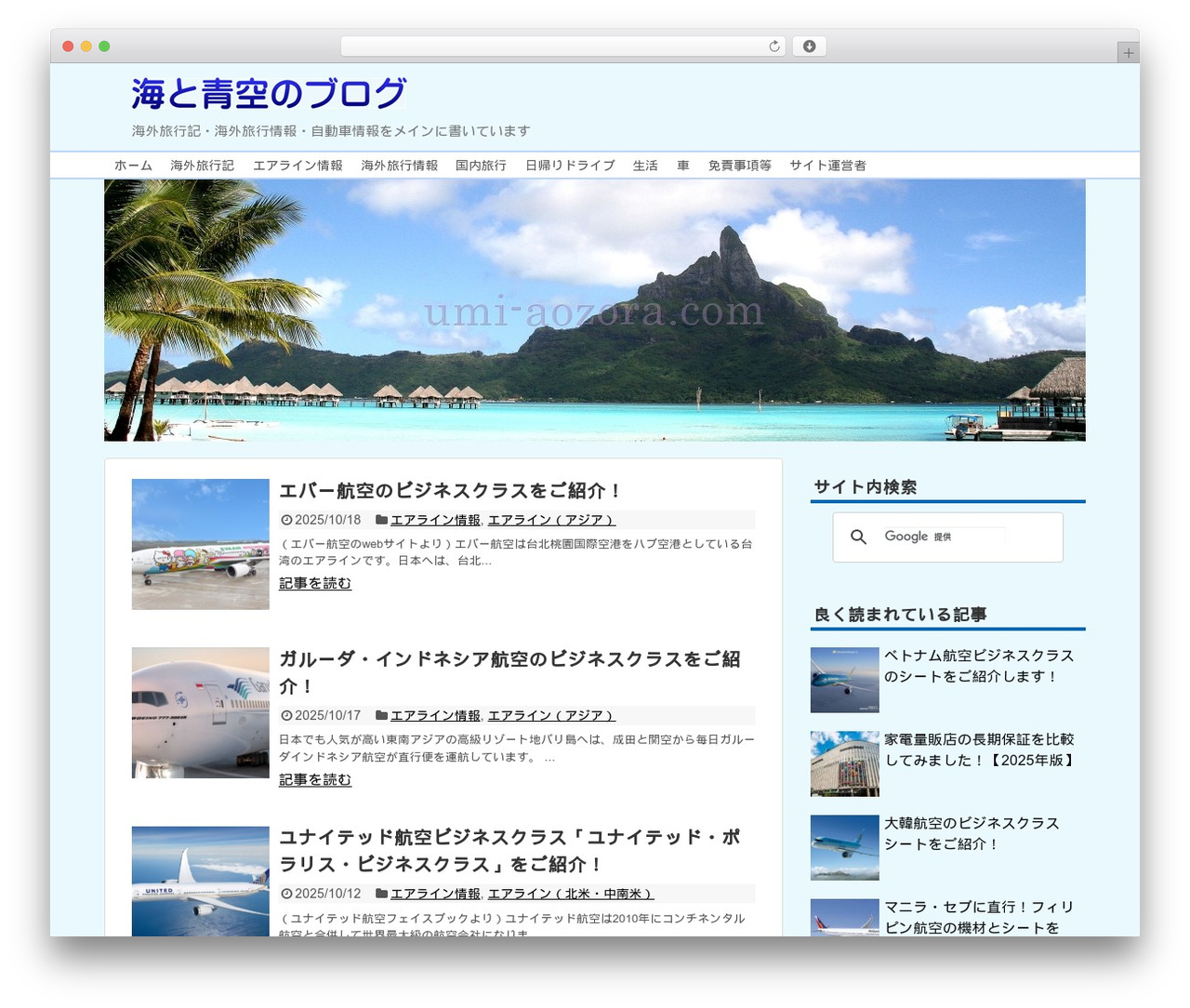Open the 免責事項等 menu item

pyautogui.click(x=739, y=166)
